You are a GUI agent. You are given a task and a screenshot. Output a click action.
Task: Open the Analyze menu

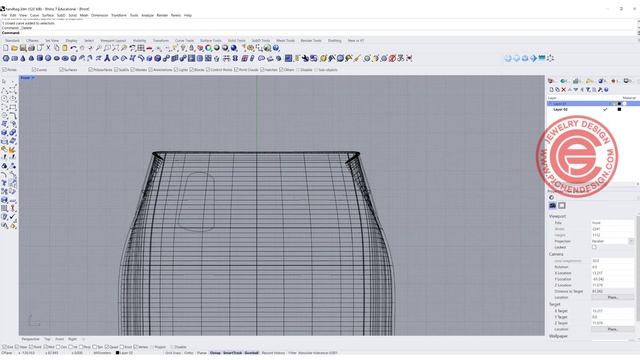click(x=147, y=15)
